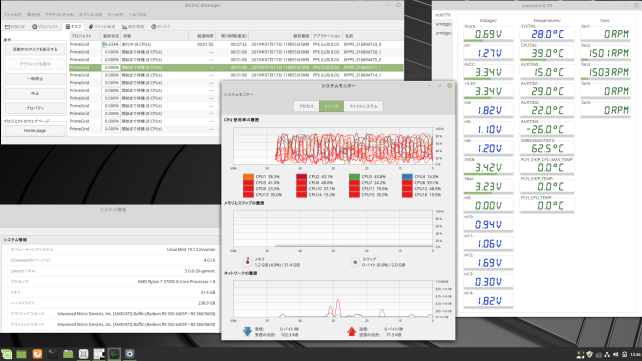Click the green highlighted PrimeGrid task row
The height and width of the screenshot is (361, 642).
pos(236,68)
